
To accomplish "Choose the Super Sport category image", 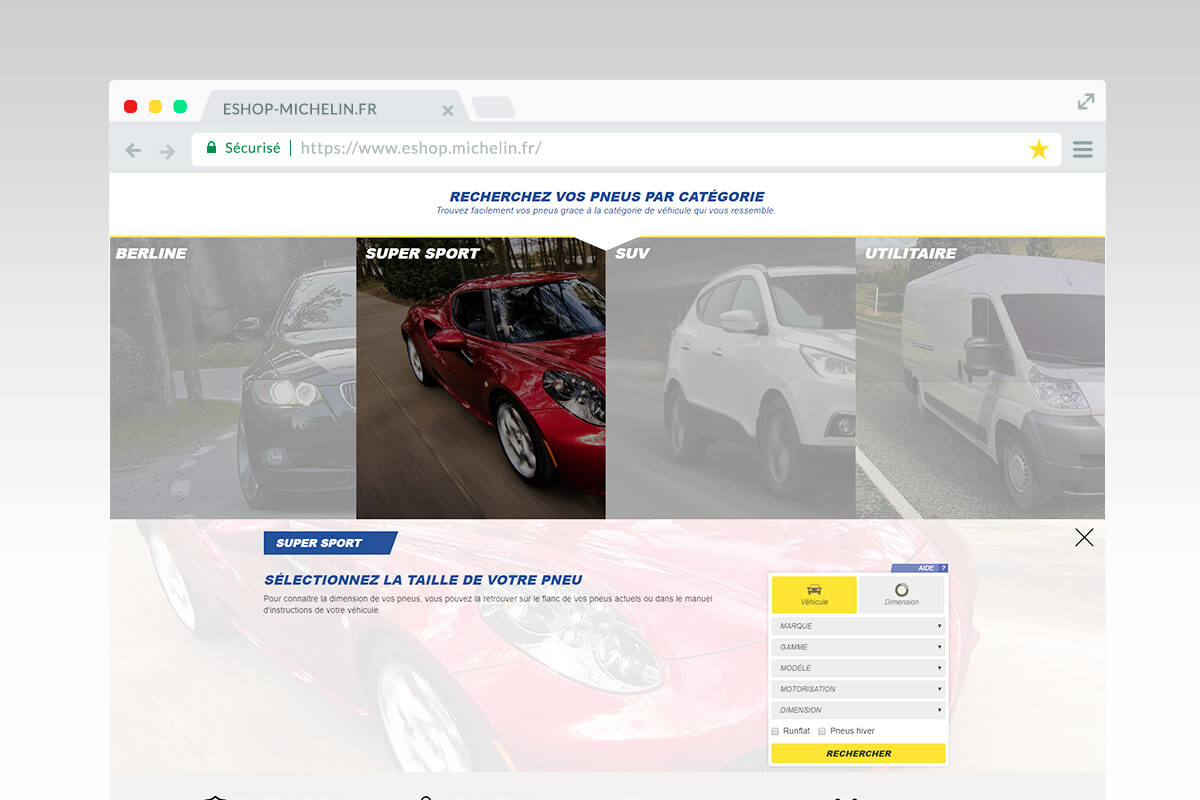I will [481, 378].
